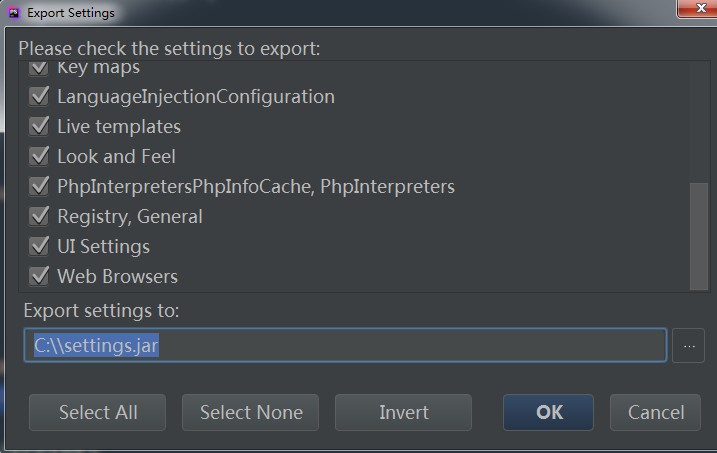Click the PhpStorm icon in title bar

14,12
